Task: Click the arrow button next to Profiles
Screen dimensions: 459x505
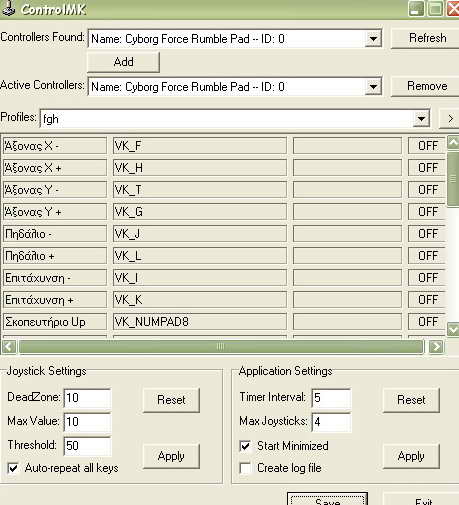Action: tap(450, 118)
